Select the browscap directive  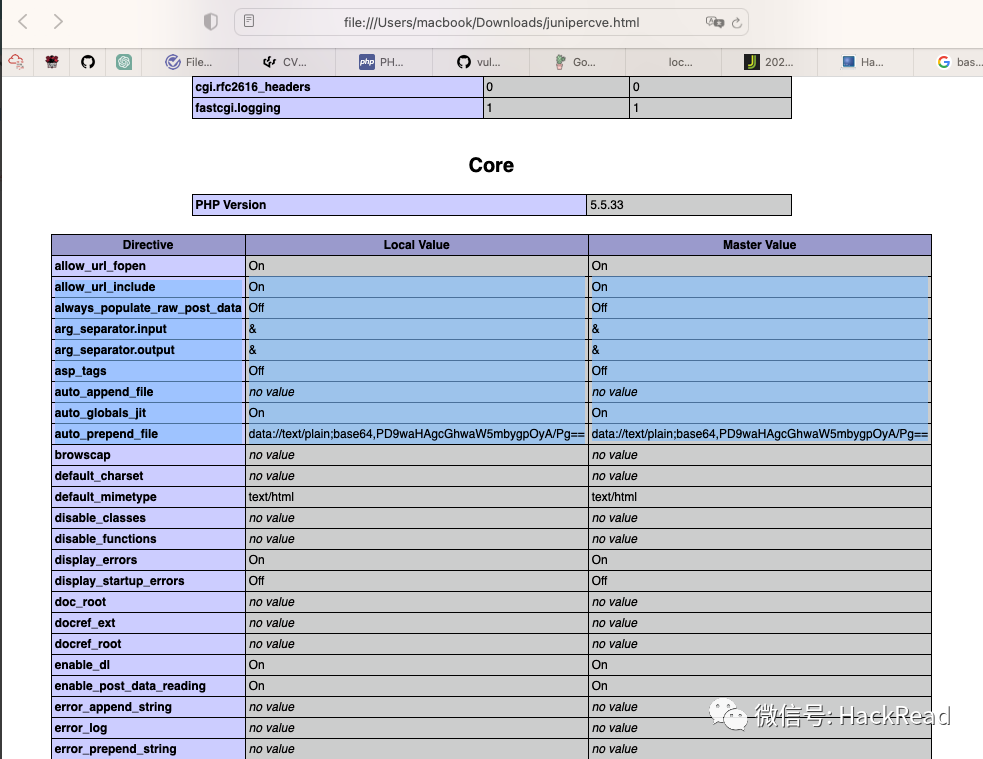point(82,455)
